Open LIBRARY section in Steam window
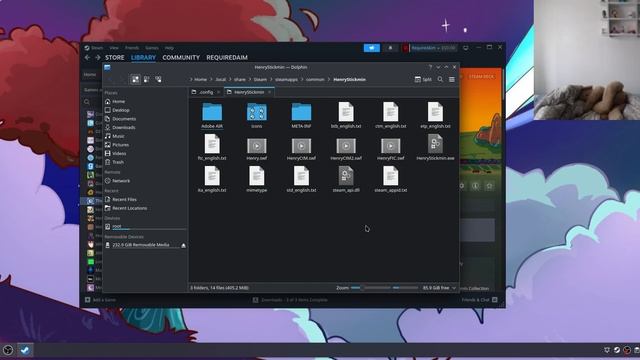This screenshot has width=640, height=360. click(x=143, y=58)
